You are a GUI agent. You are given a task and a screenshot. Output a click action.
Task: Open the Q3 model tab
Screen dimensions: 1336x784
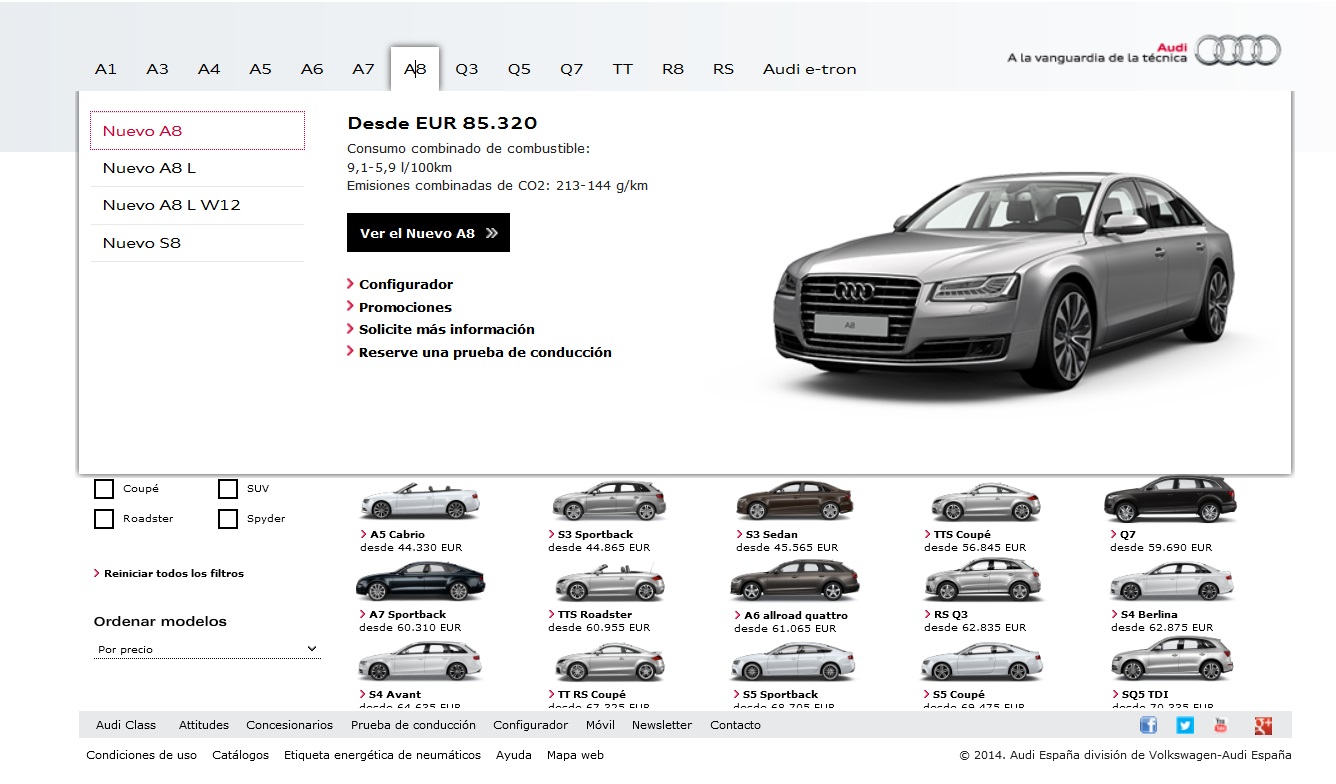pos(467,69)
